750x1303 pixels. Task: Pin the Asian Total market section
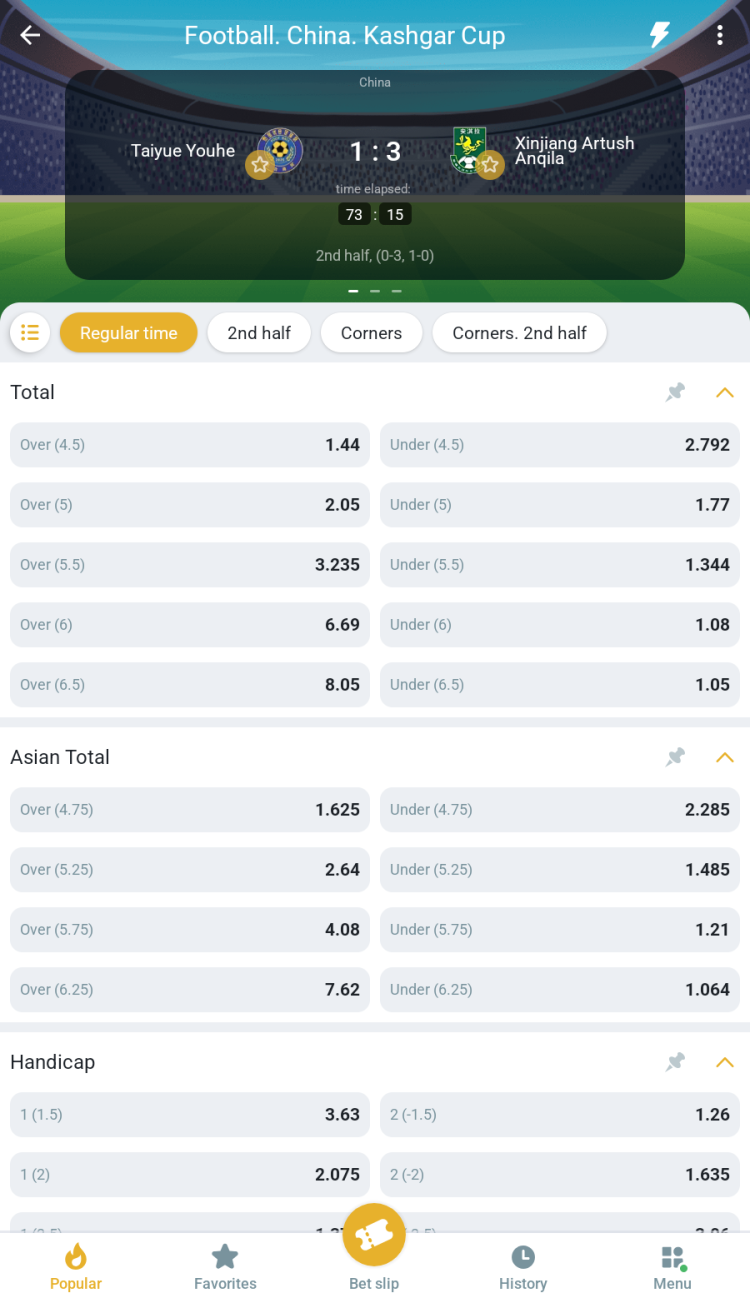(676, 757)
